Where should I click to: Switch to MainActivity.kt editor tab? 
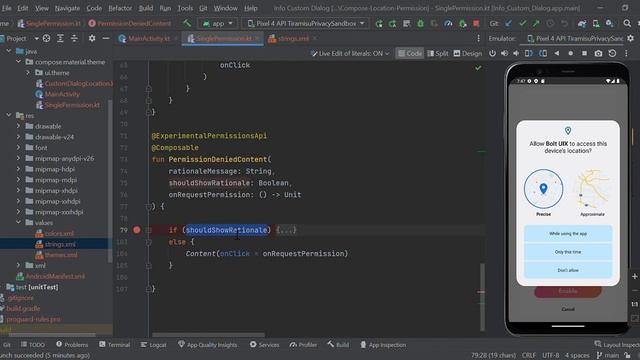[149, 38]
